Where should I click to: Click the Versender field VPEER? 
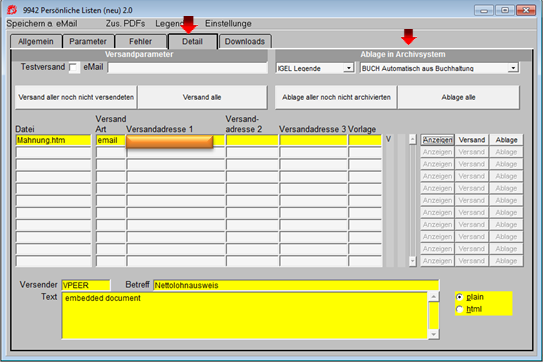click(x=86, y=285)
